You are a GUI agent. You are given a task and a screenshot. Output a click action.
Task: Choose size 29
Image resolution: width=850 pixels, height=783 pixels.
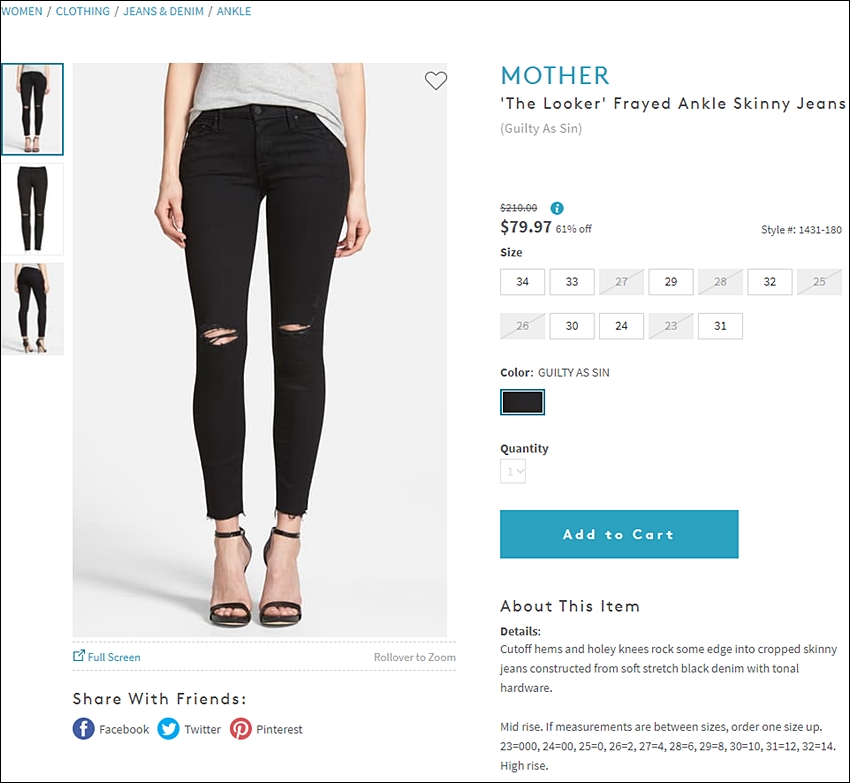tap(671, 281)
